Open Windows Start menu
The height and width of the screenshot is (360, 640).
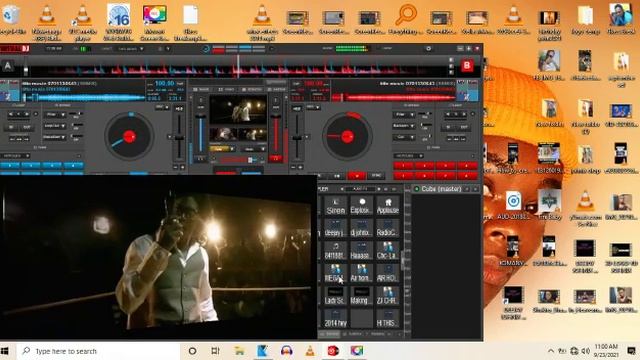[x=4, y=351]
